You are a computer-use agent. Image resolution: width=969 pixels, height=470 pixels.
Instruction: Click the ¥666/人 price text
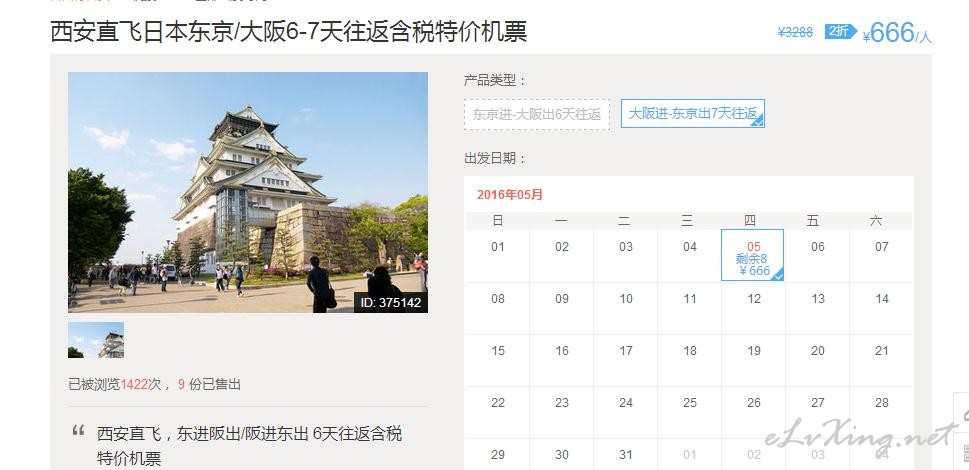click(897, 33)
